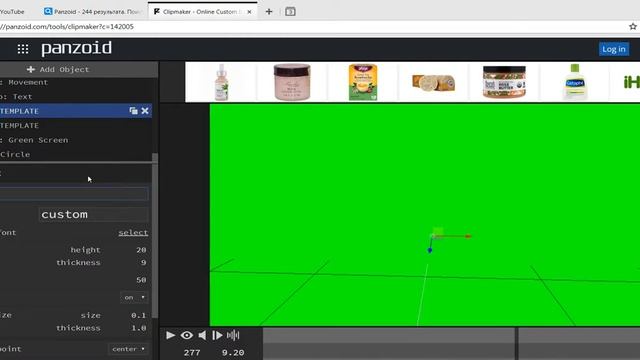Click the custom text field

click(94, 214)
